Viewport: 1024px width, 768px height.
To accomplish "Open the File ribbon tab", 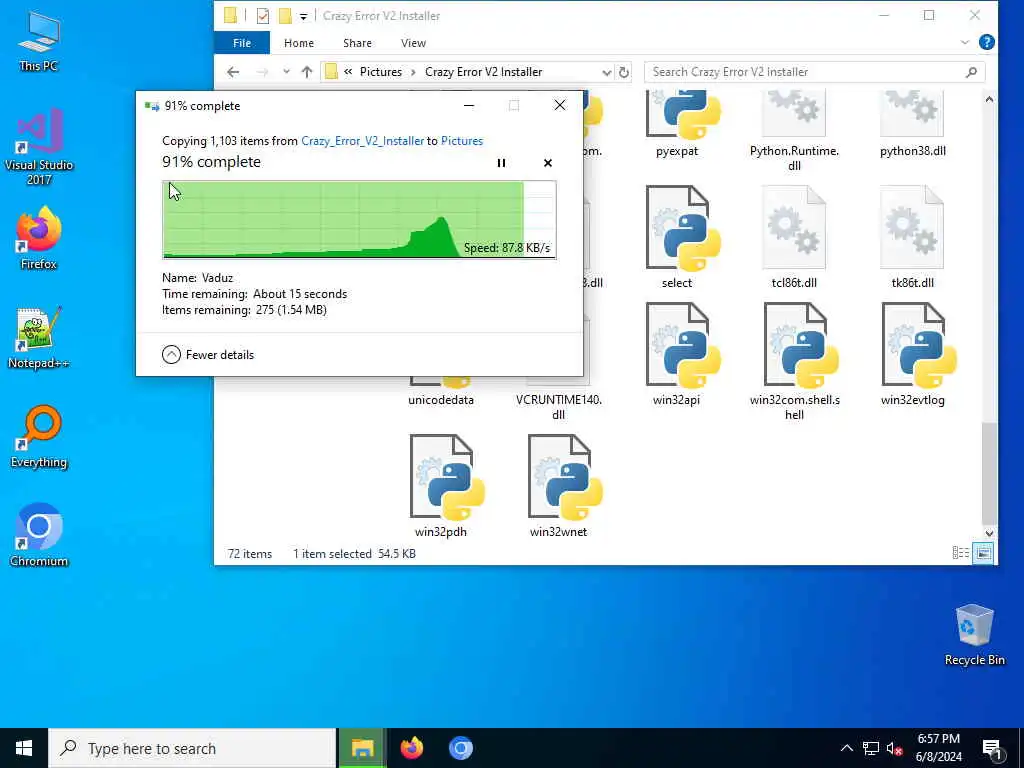I will pos(242,43).
